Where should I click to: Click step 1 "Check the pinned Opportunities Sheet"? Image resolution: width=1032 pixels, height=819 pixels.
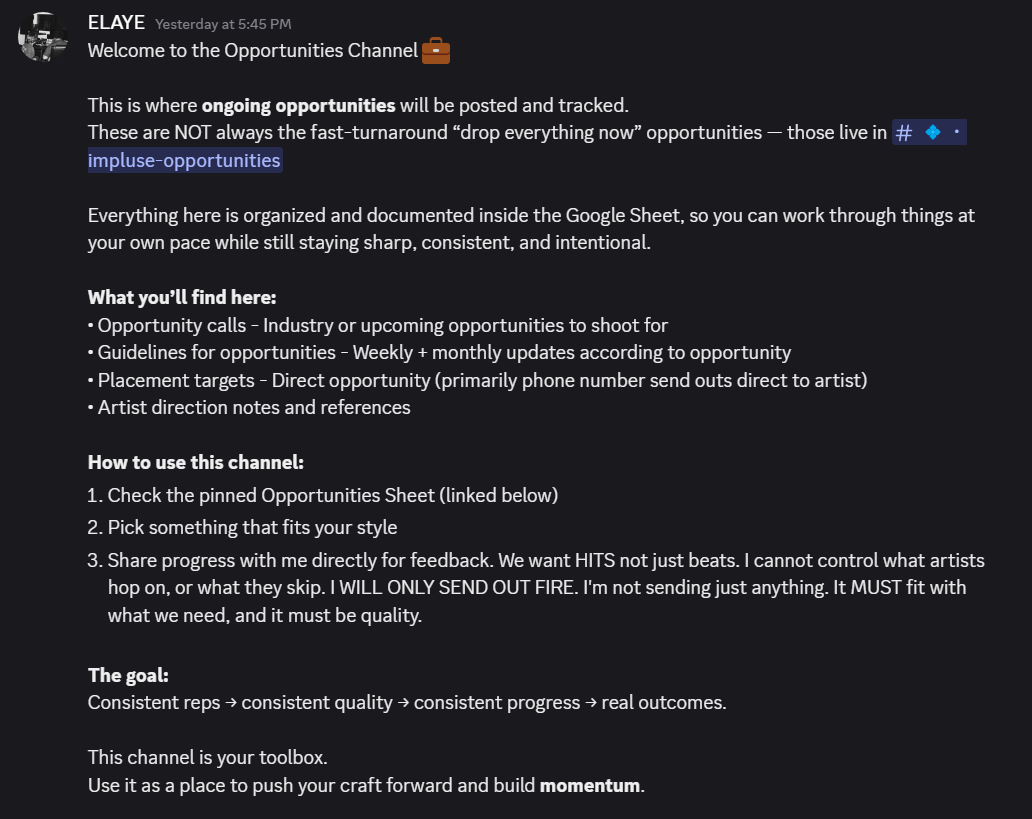(x=332, y=495)
